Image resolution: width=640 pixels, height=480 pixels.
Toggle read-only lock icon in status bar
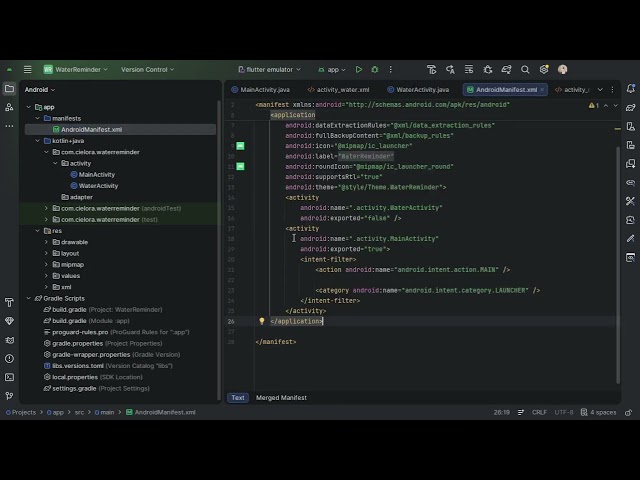pyautogui.click(x=629, y=412)
